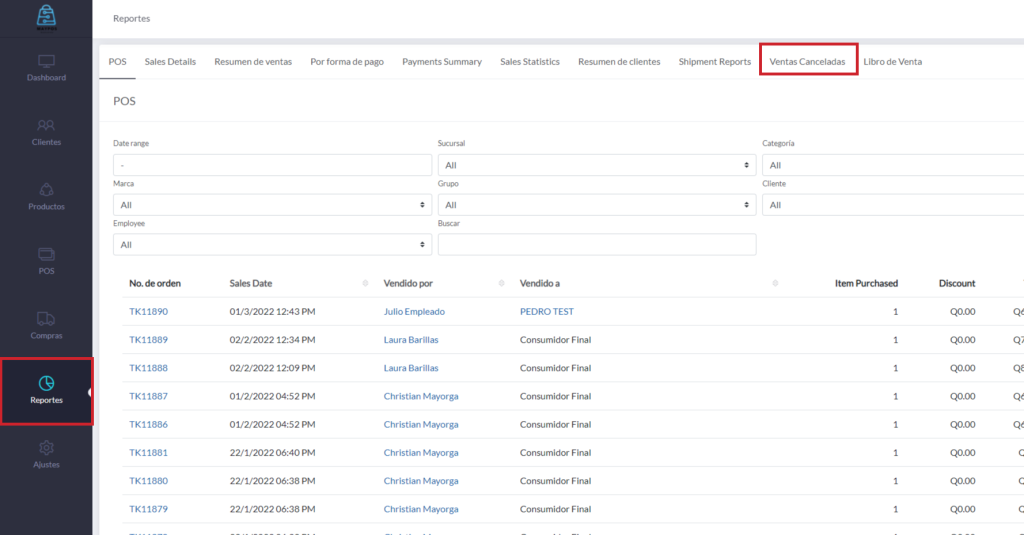Screen dimensions: 1024x535
Task: Click the Clientes people icon
Action: (x=46, y=126)
